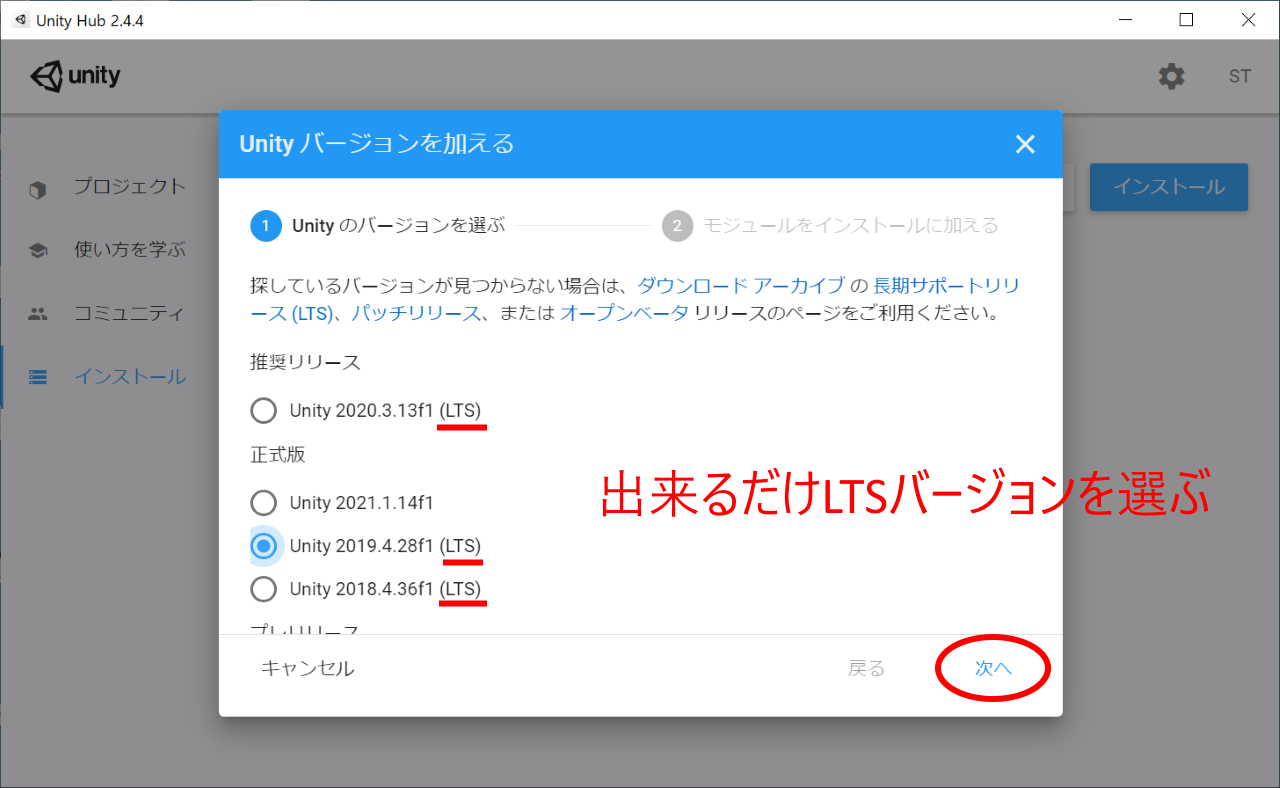The width and height of the screenshot is (1280, 788).
Task: Click the キャンセル button
Action: [308, 668]
